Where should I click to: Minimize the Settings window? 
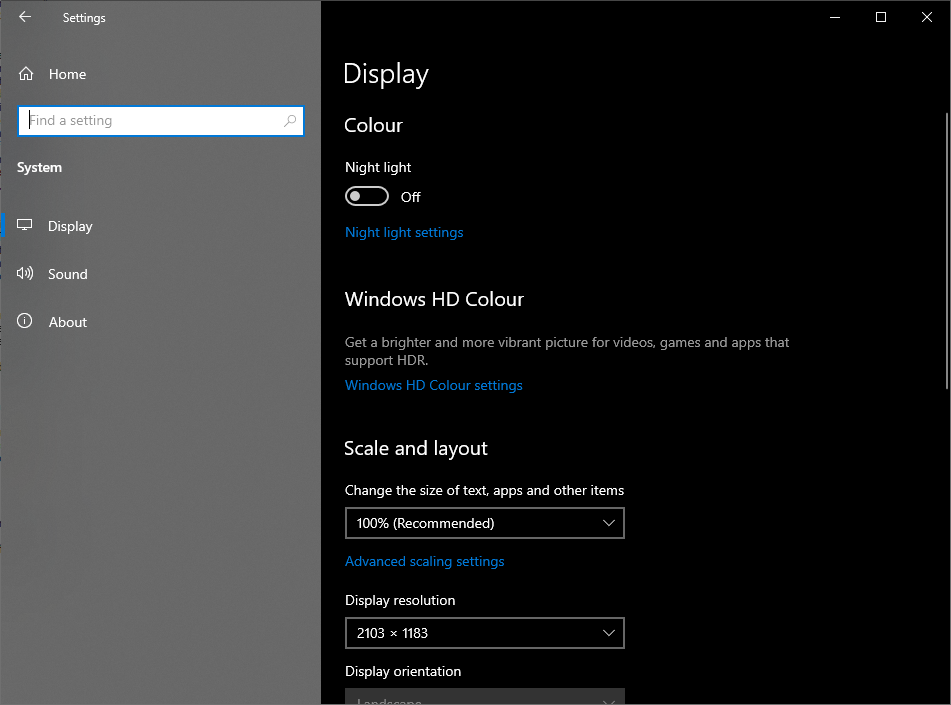[835, 17]
